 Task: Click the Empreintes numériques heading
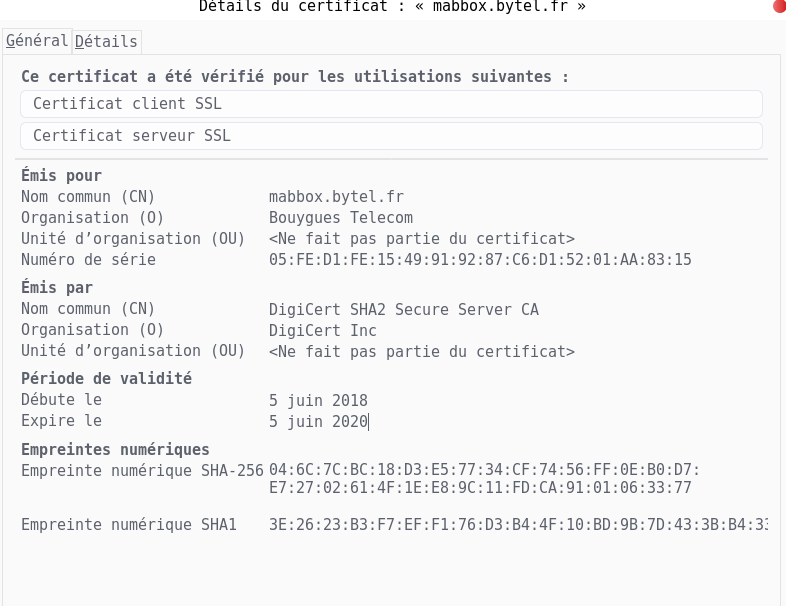[x=115, y=450]
